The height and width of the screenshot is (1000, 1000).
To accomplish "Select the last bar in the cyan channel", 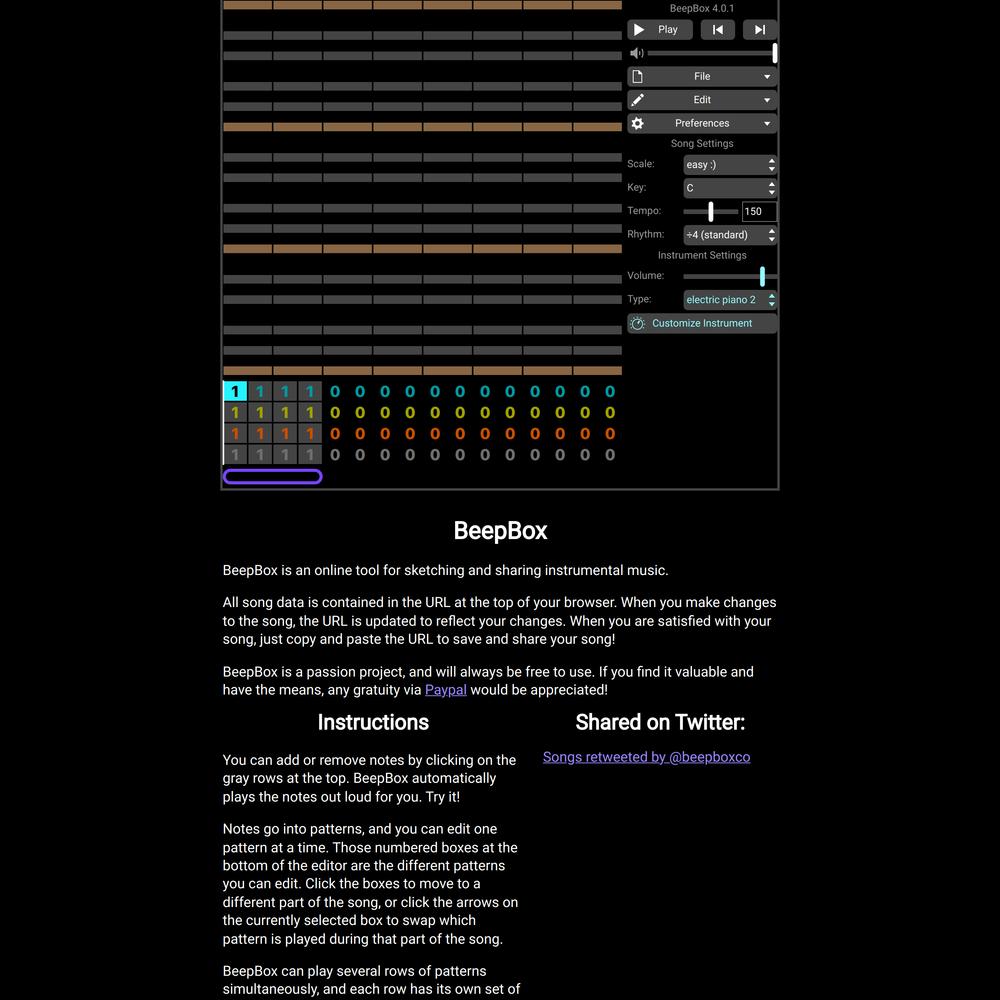I will [610, 391].
